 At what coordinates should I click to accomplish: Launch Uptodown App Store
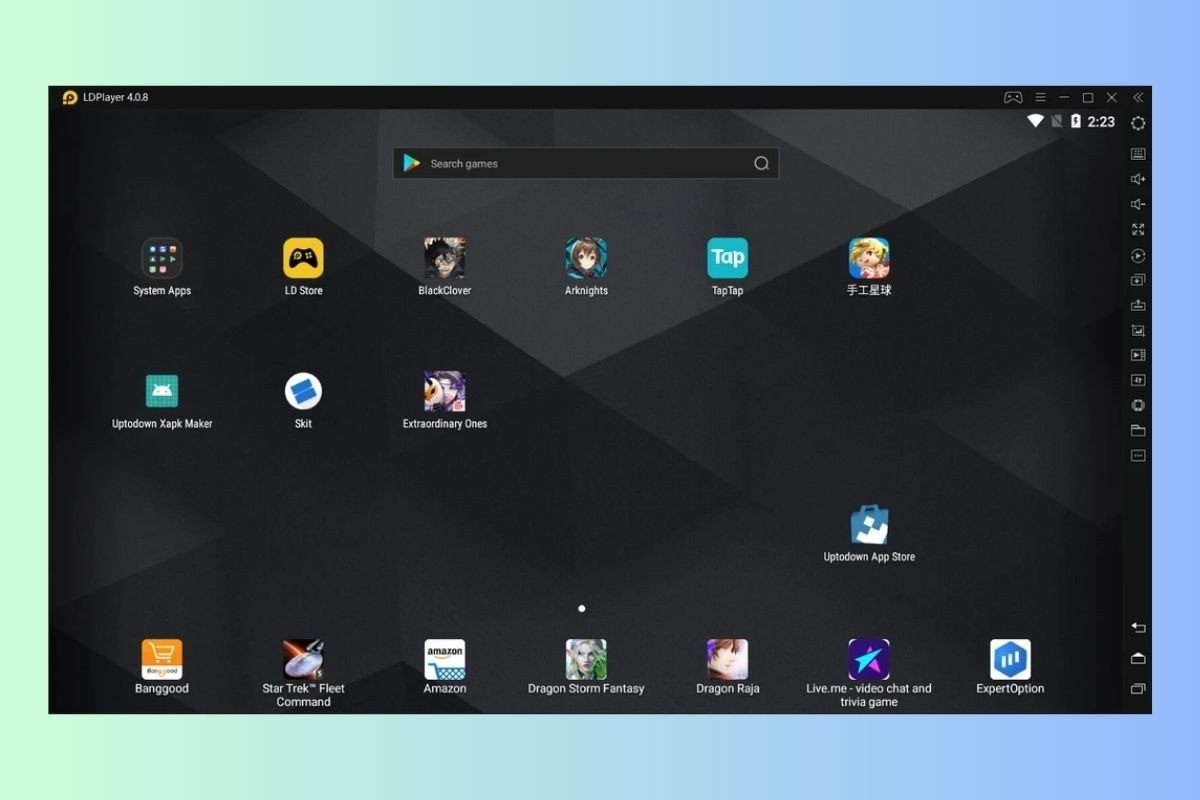(869, 525)
